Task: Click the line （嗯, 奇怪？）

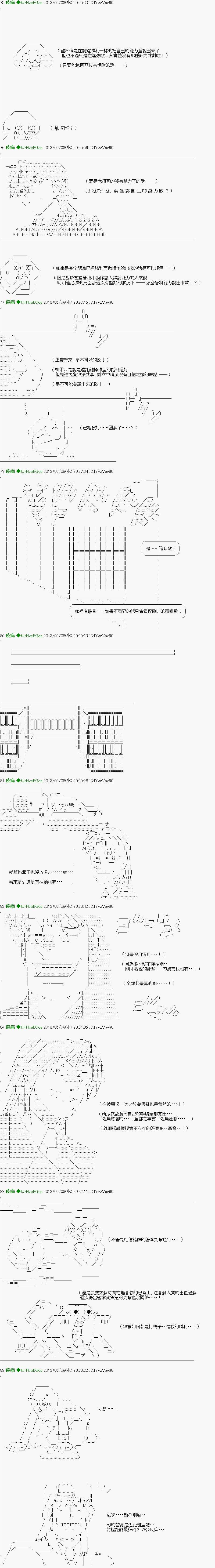Action: tap(64, 128)
